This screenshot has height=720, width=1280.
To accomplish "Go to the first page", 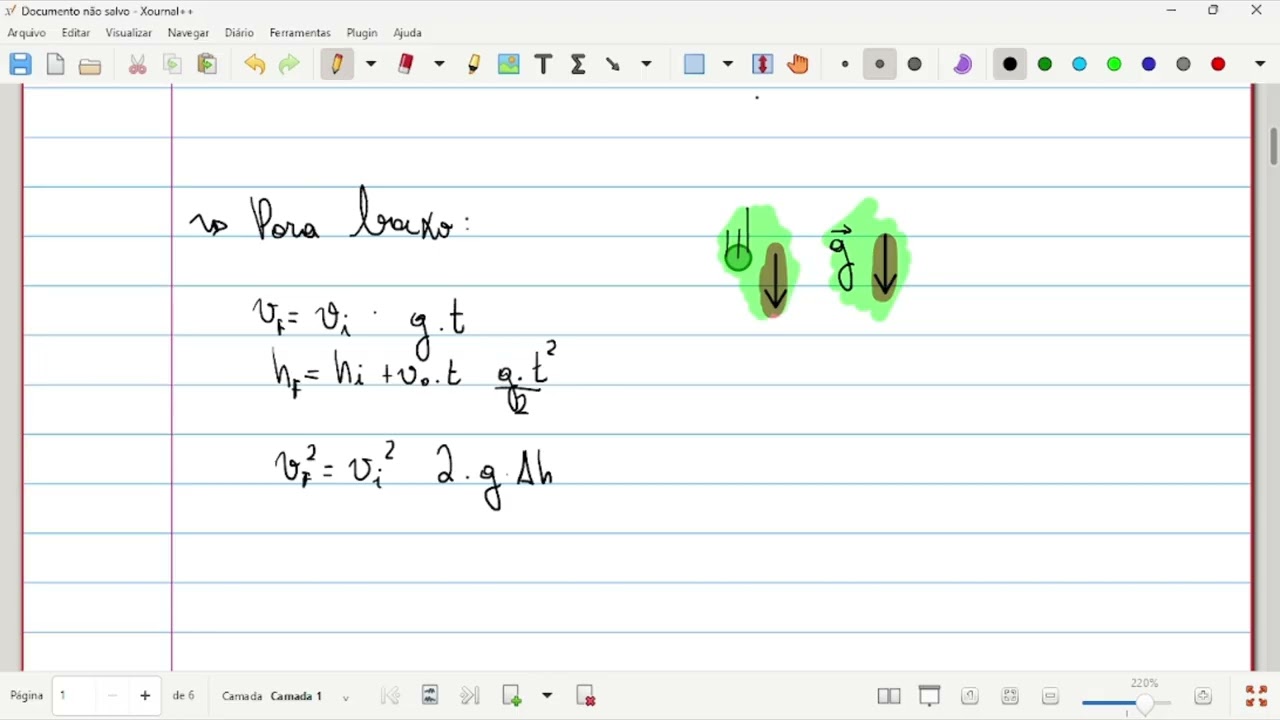I will click(x=391, y=696).
